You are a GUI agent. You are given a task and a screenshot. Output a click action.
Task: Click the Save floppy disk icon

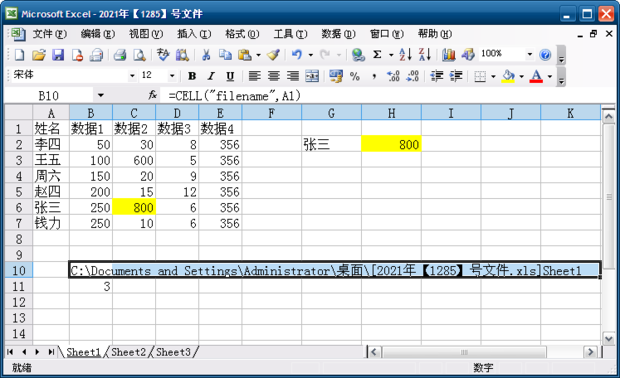click(x=58, y=55)
